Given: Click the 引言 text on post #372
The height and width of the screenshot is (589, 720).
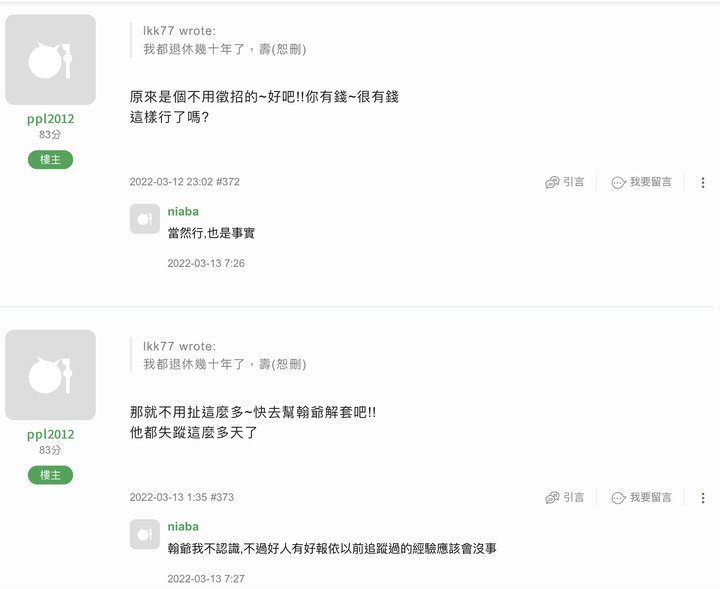Looking at the screenshot, I should pos(574,182).
